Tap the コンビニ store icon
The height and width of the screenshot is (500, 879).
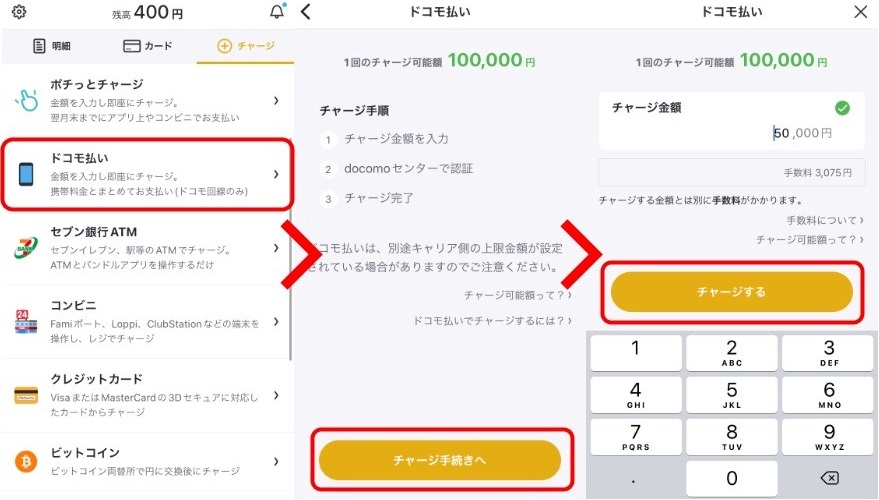point(26,322)
